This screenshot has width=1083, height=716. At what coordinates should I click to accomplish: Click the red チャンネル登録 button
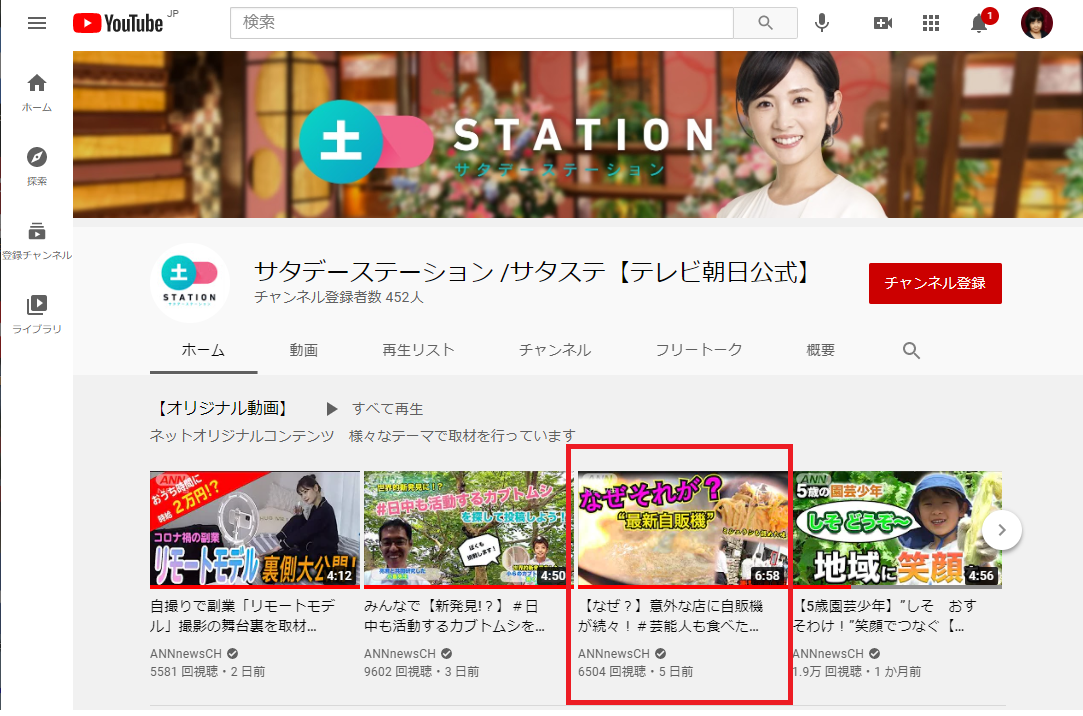coord(935,283)
